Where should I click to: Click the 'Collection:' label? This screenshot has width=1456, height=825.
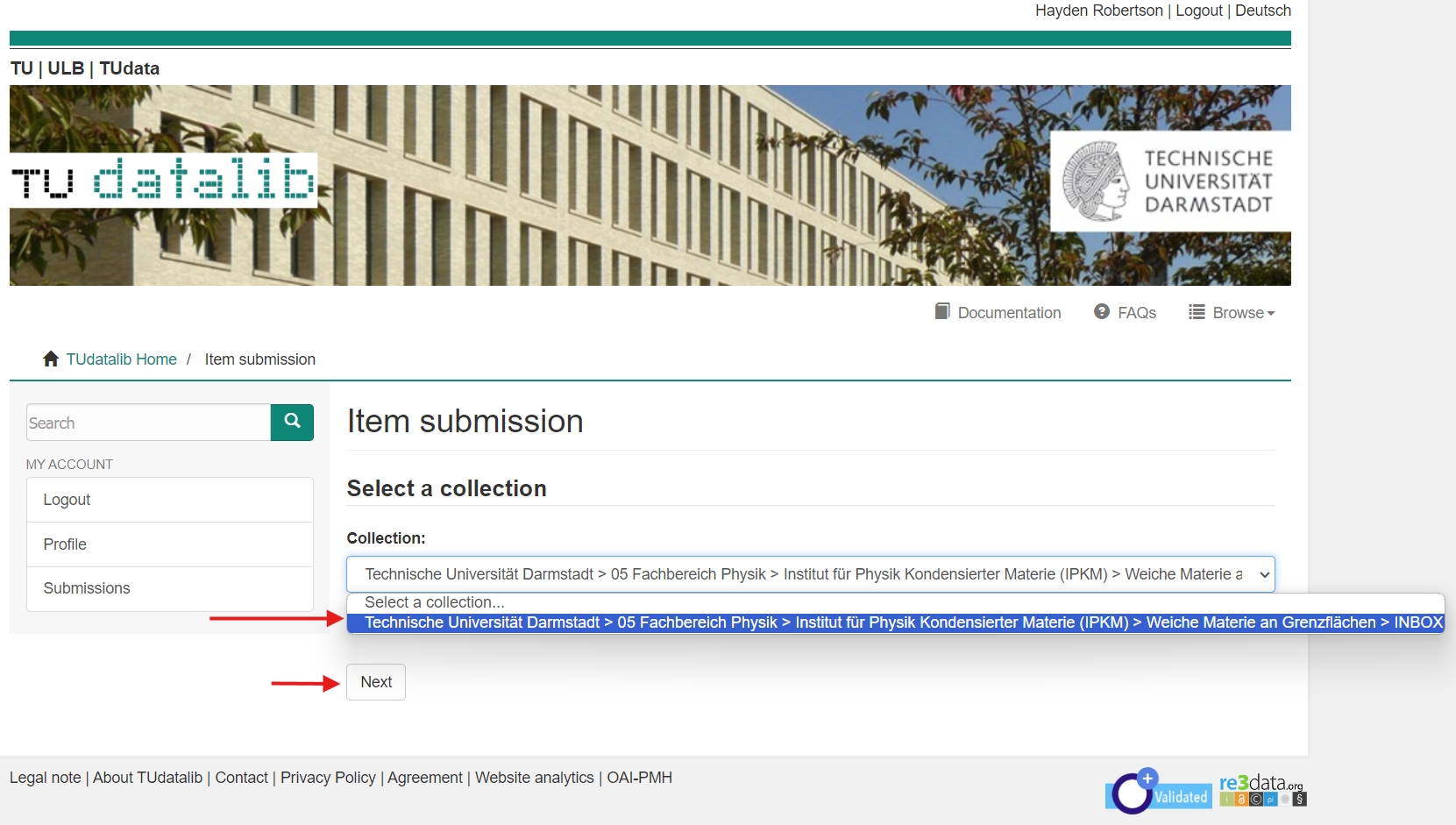[x=387, y=538]
